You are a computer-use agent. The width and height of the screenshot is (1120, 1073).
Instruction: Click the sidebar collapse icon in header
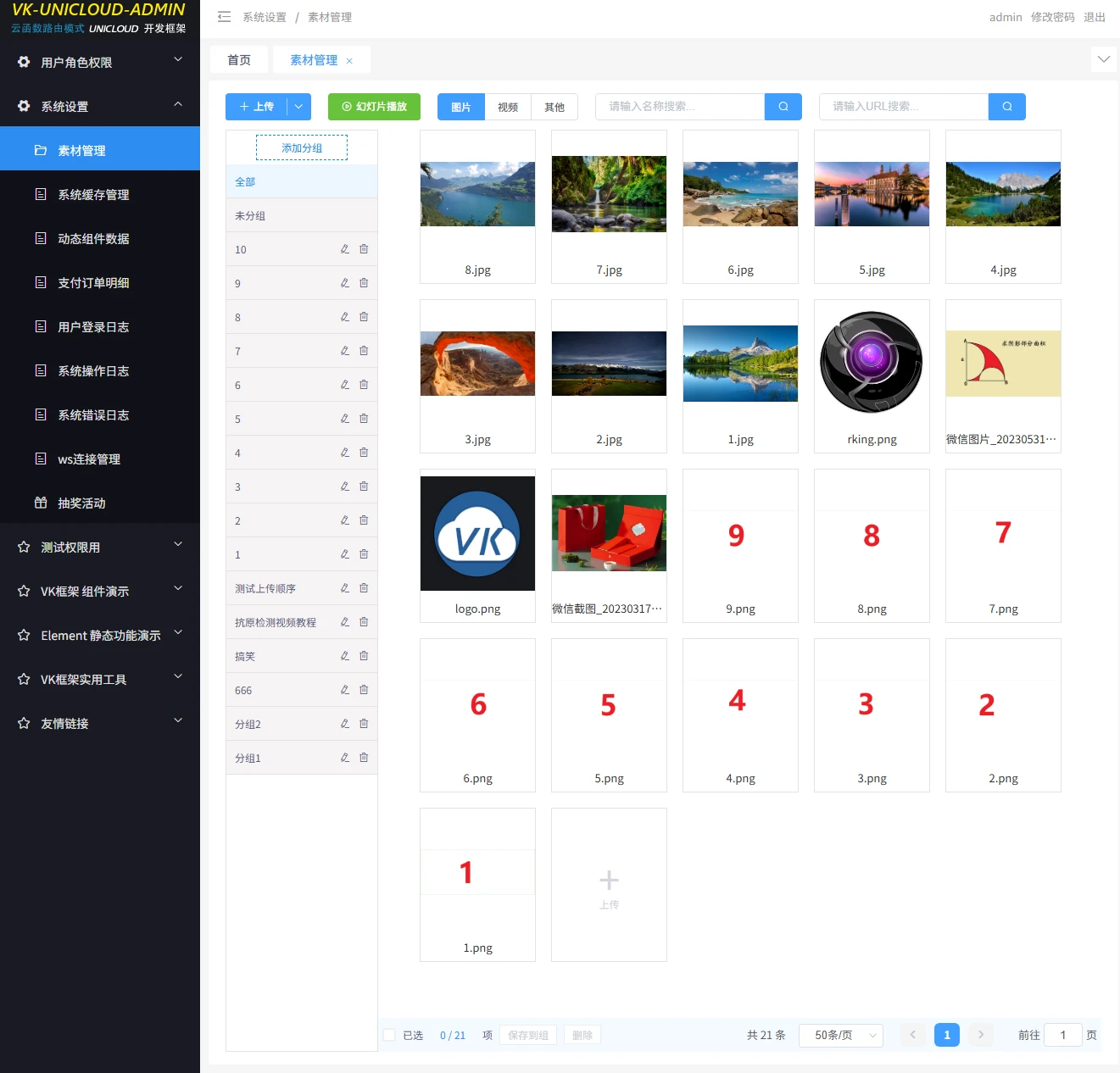pyautogui.click(x=224, y=17)
